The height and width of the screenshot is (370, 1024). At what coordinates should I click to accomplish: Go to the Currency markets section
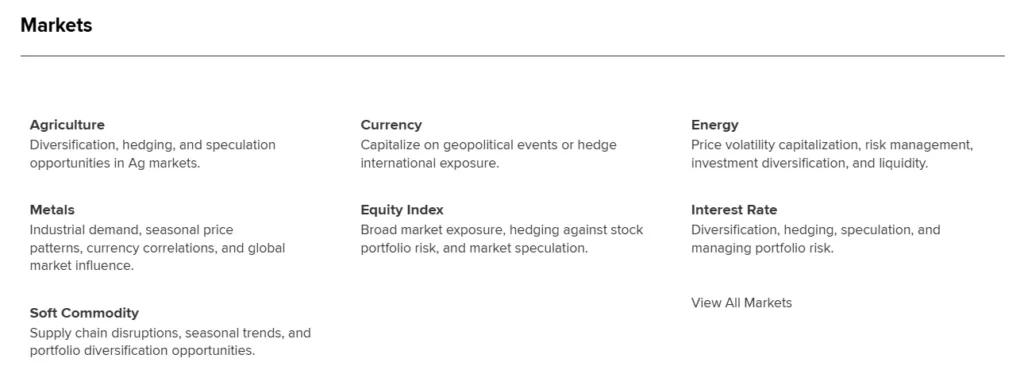coord(391,125)
